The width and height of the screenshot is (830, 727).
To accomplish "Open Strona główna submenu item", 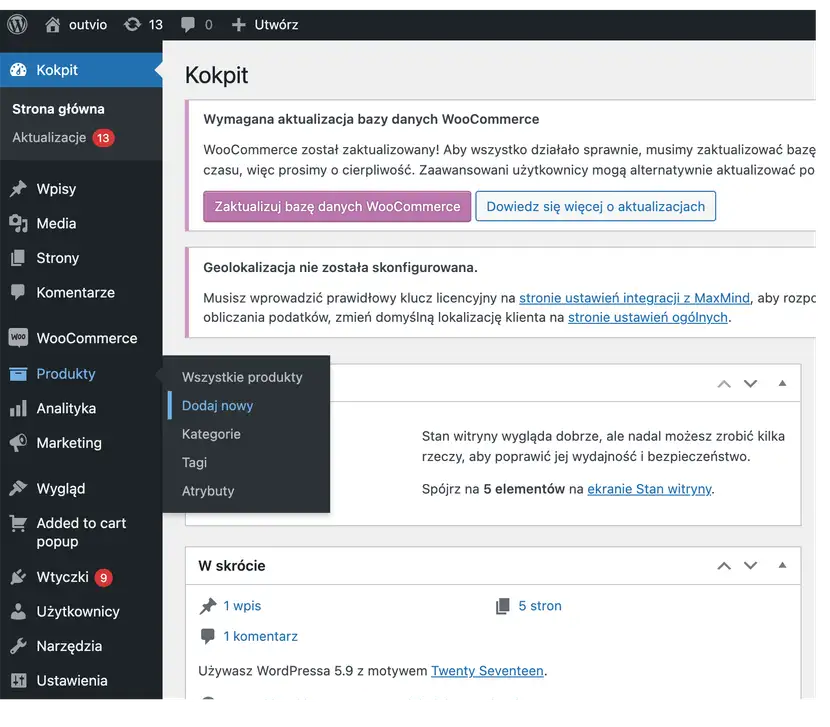I will click(58, 109).
